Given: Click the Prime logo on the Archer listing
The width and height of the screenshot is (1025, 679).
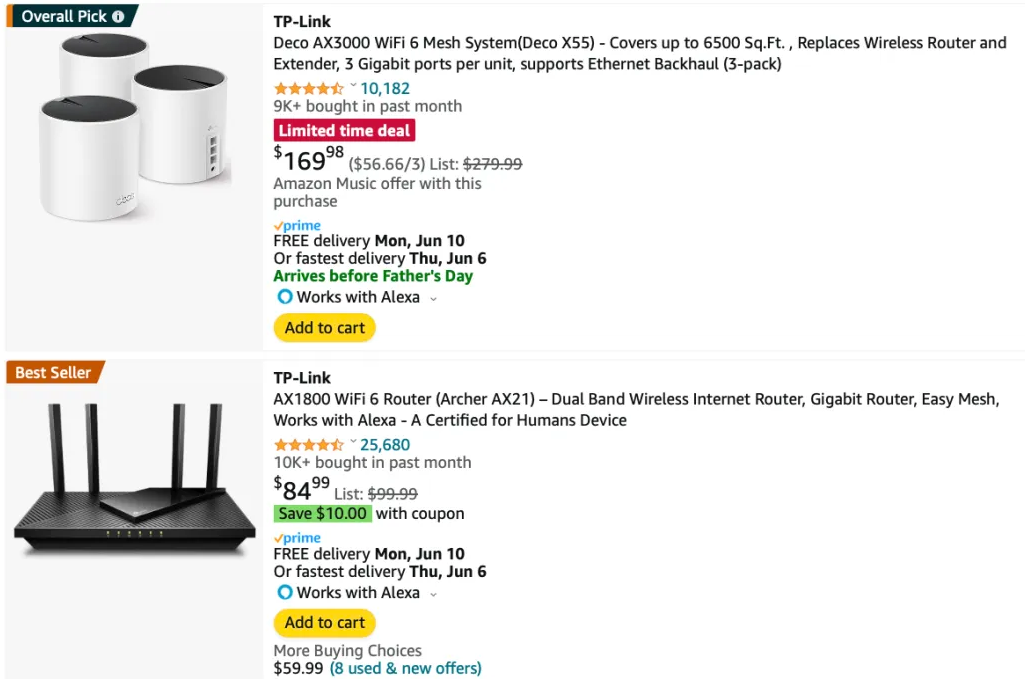Looking at the screenshot, I should pos(297,538).
